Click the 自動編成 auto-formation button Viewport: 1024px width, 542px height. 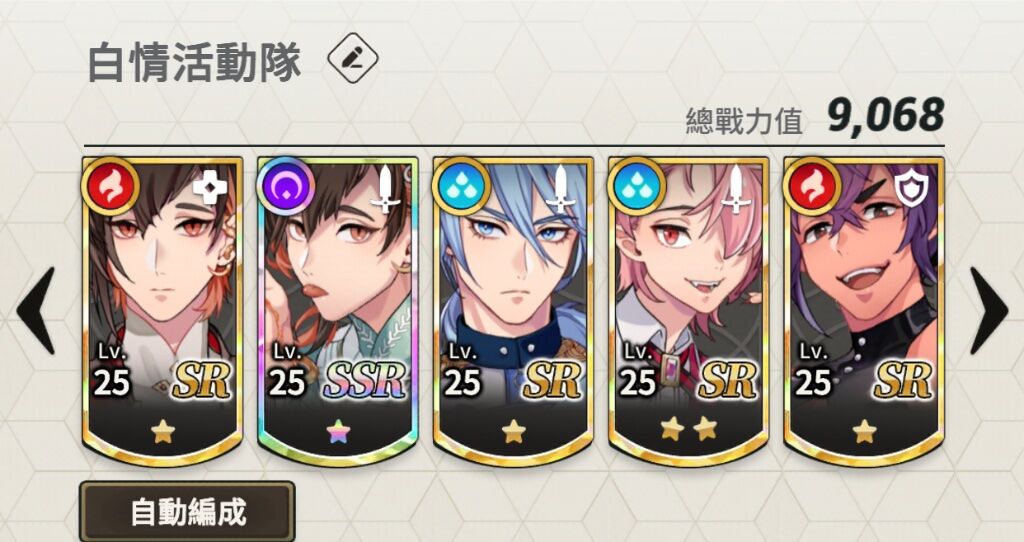187,512
